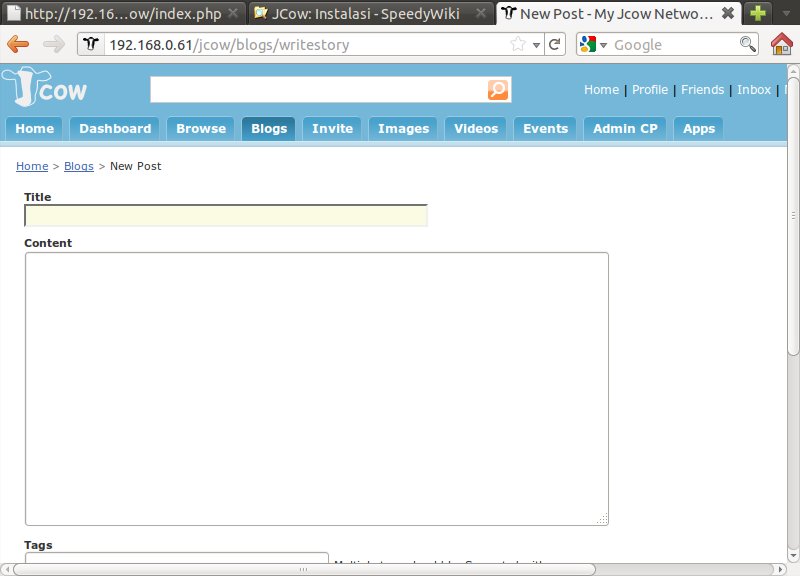Image resolution: width=800 pixels, height=576 pixels.
Task: Go to the Videos navigation tab
Action: 476,128
